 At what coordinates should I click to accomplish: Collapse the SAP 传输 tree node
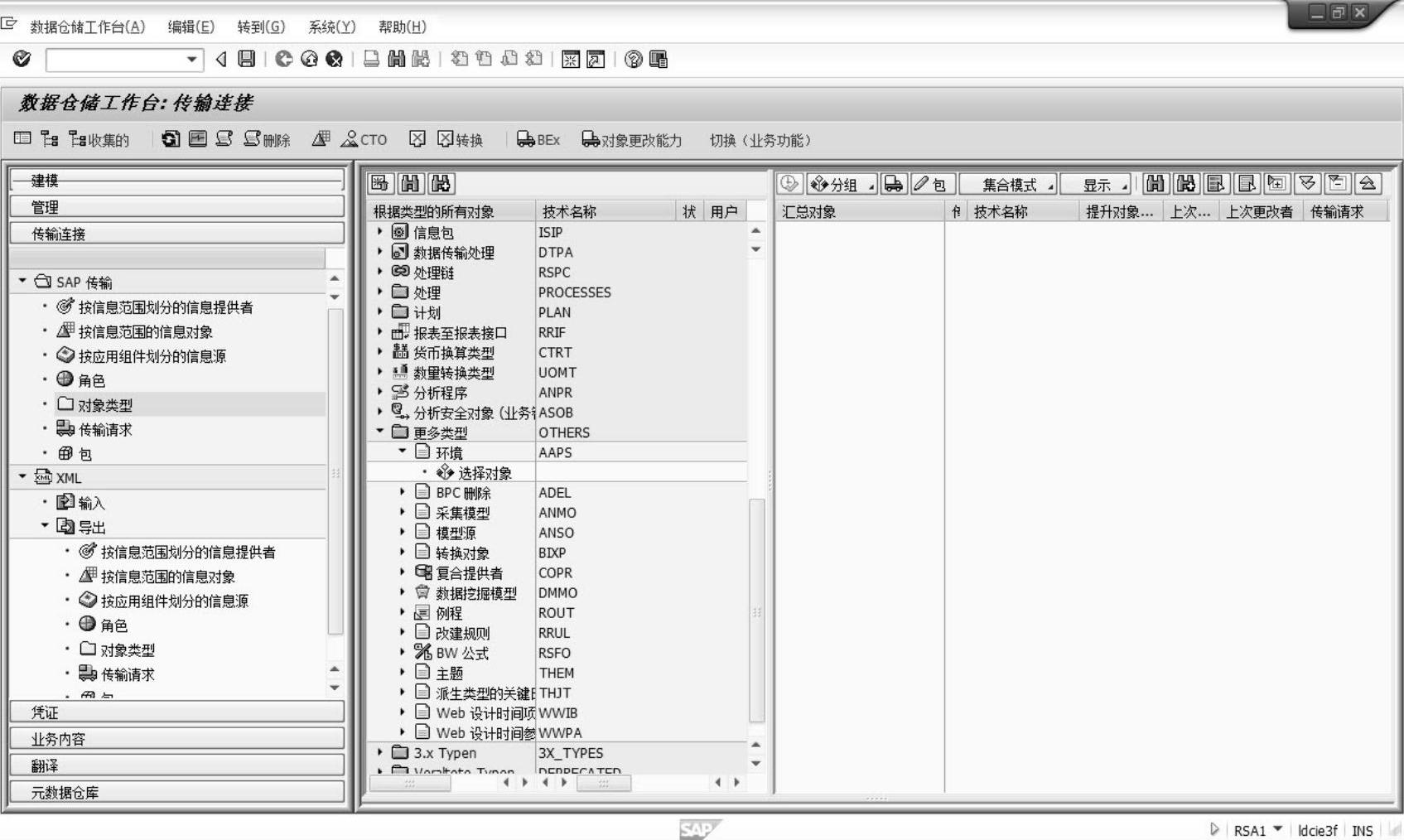tap(22, 282)
